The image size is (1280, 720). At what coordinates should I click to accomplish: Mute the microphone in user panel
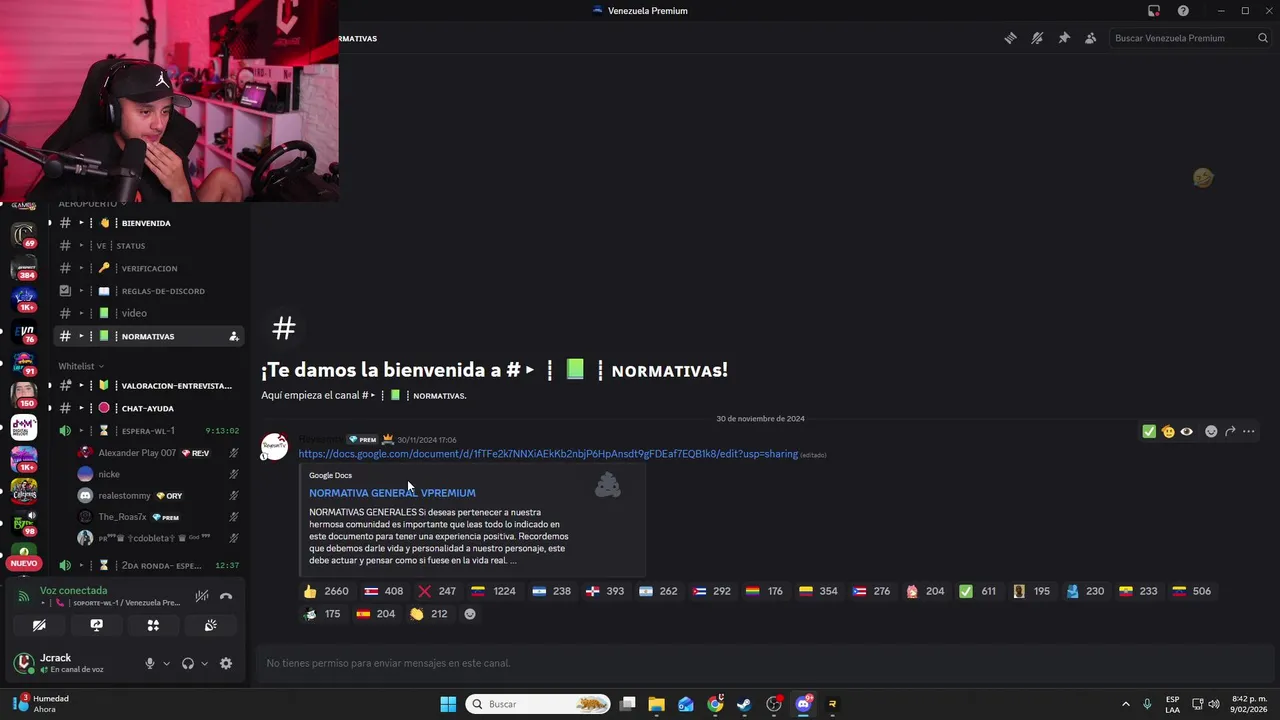(x=150, y=663)
